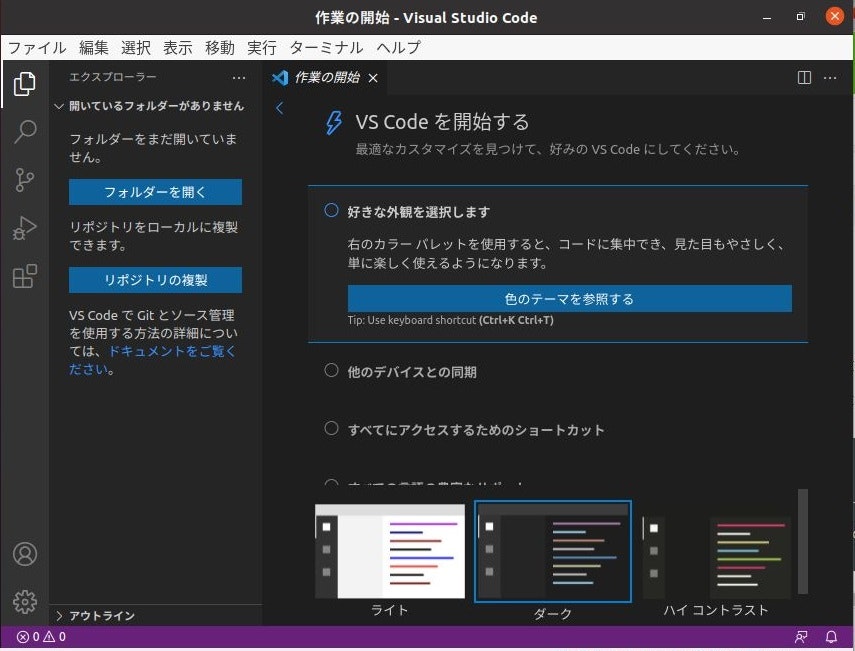Open the 編集 menu
The width and height of the screenshot is (855, 651).
point(94,47)
